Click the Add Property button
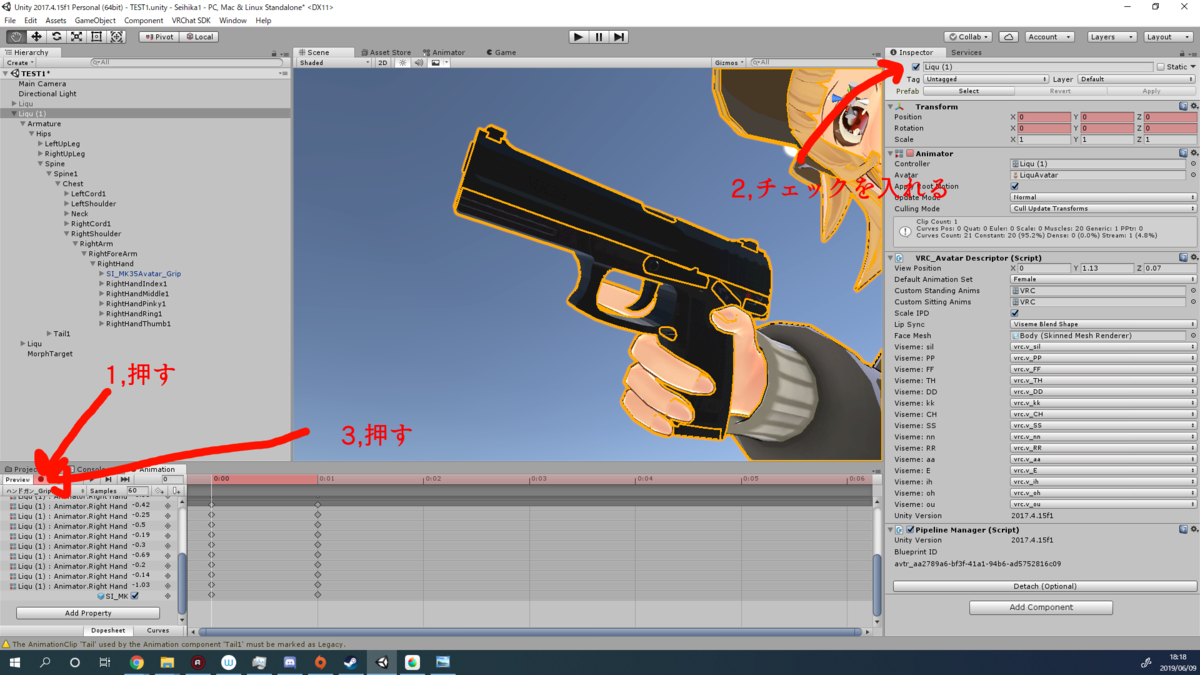The height and width of the screenshot is (675, 1200). point(88,613)
